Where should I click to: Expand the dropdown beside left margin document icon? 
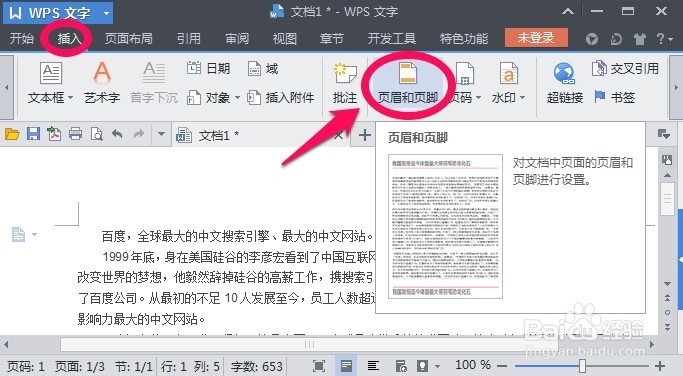(34, 235)
